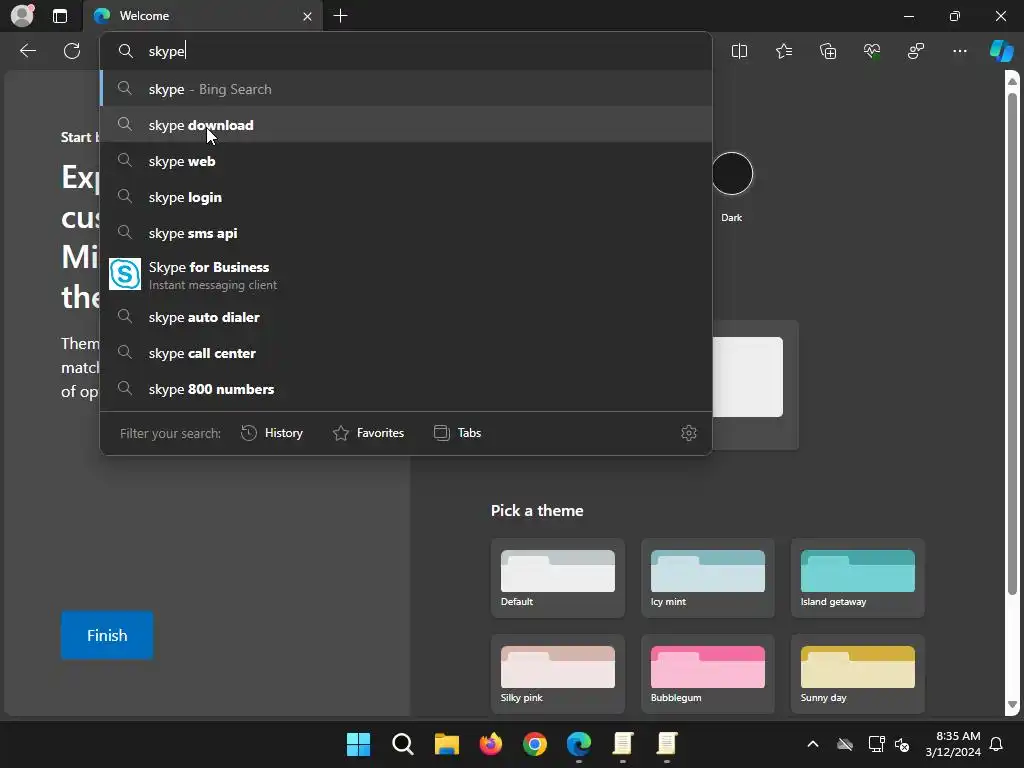Image resolution: width=1024 pixels, height=768 pixels.
Task: Select 'skype - Bing Search' suggestion
Action: 406,89
